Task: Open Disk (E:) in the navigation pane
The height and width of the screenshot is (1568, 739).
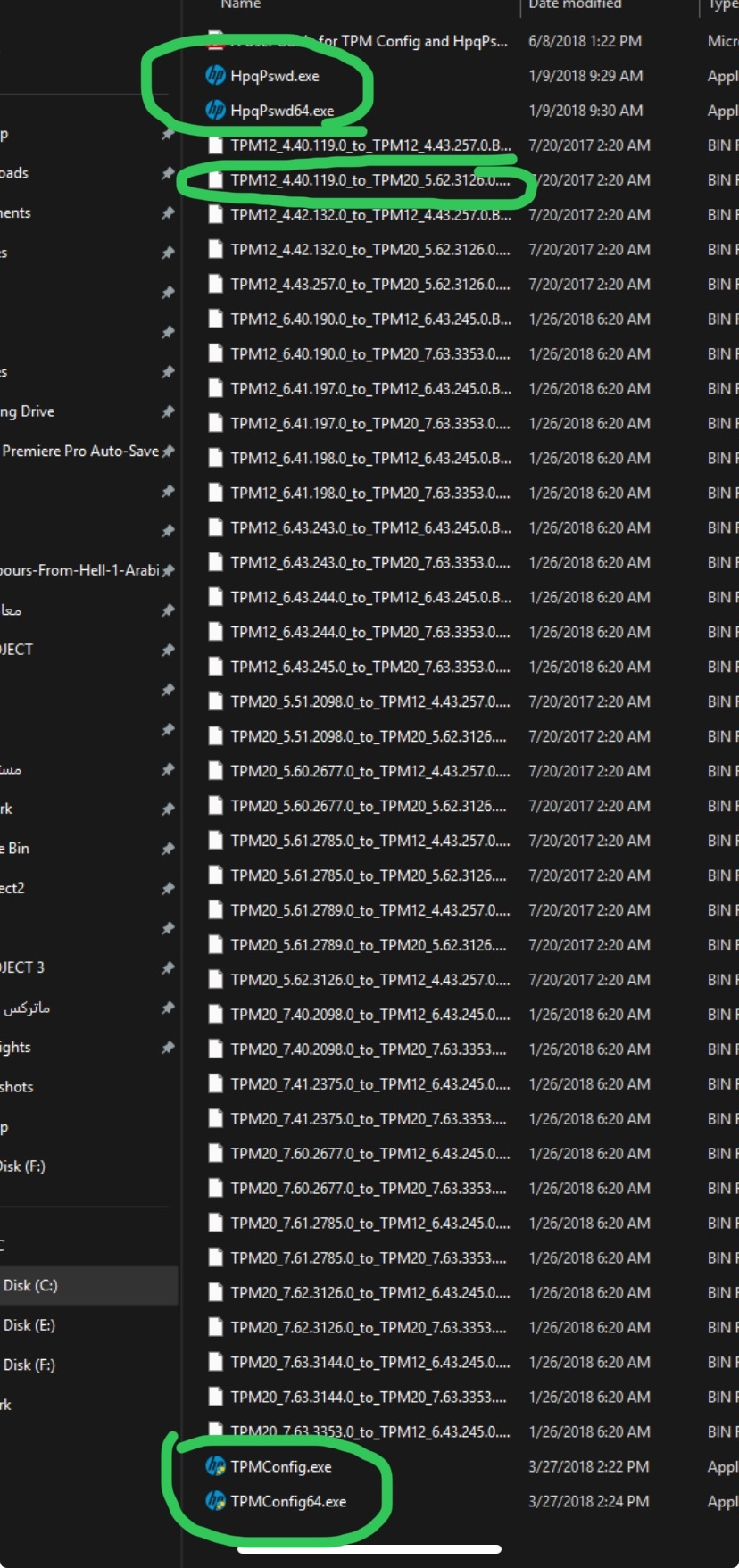Action: click(x=29, y=1325)
